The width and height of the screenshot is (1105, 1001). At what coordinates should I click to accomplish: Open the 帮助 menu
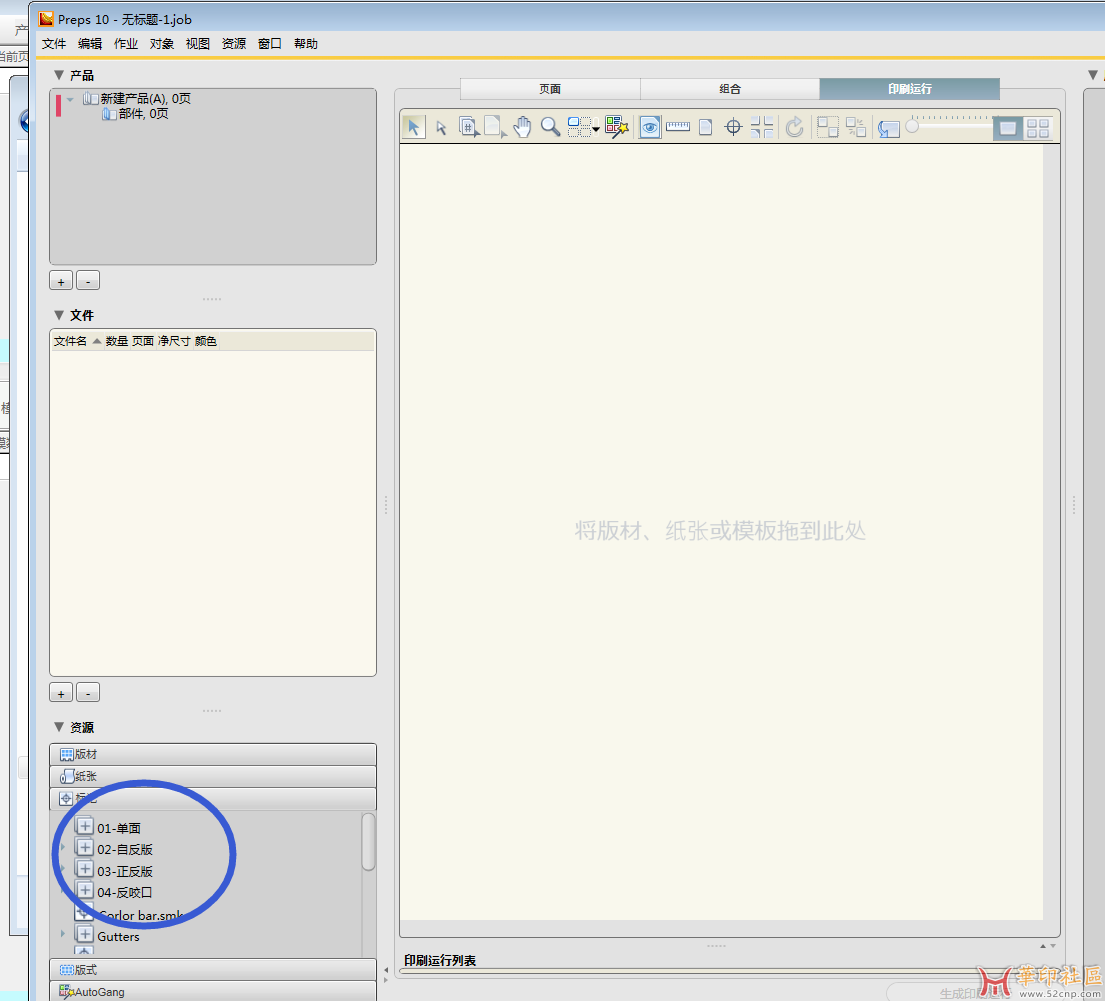click(305, 44)
